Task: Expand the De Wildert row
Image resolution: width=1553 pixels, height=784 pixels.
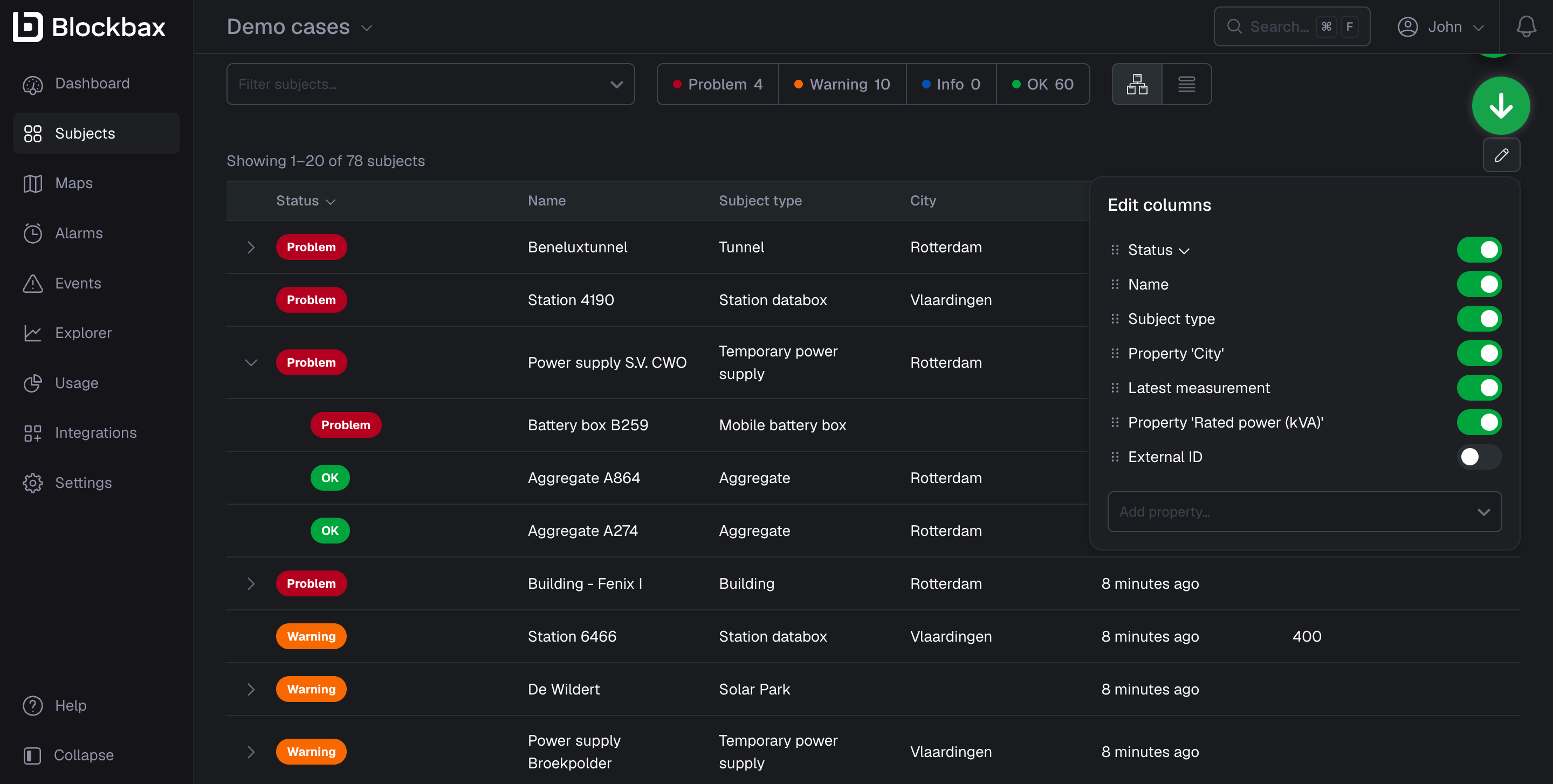Action: click(x=251, y=690)
